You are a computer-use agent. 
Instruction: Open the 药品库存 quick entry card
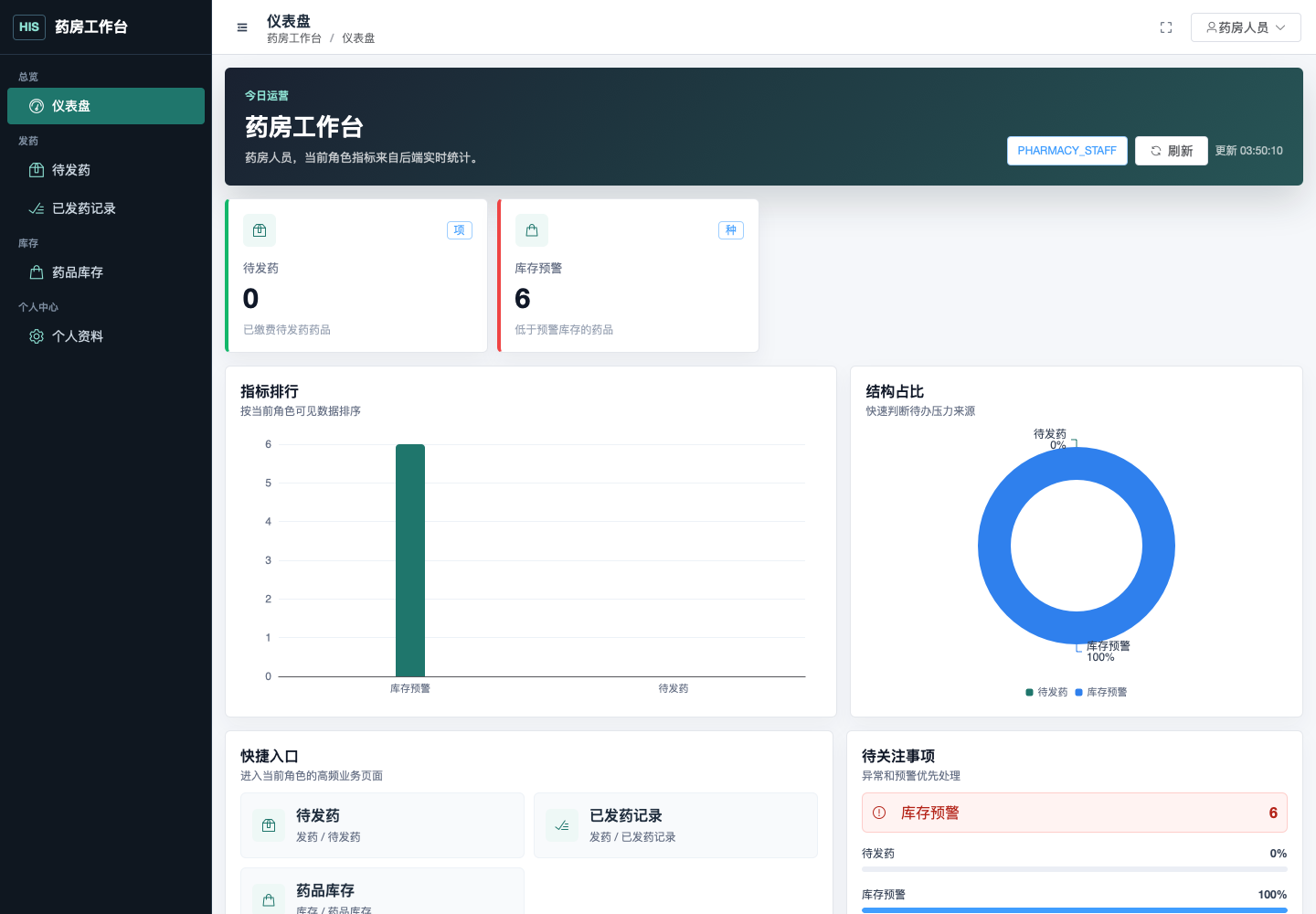(x=382, y=891)
